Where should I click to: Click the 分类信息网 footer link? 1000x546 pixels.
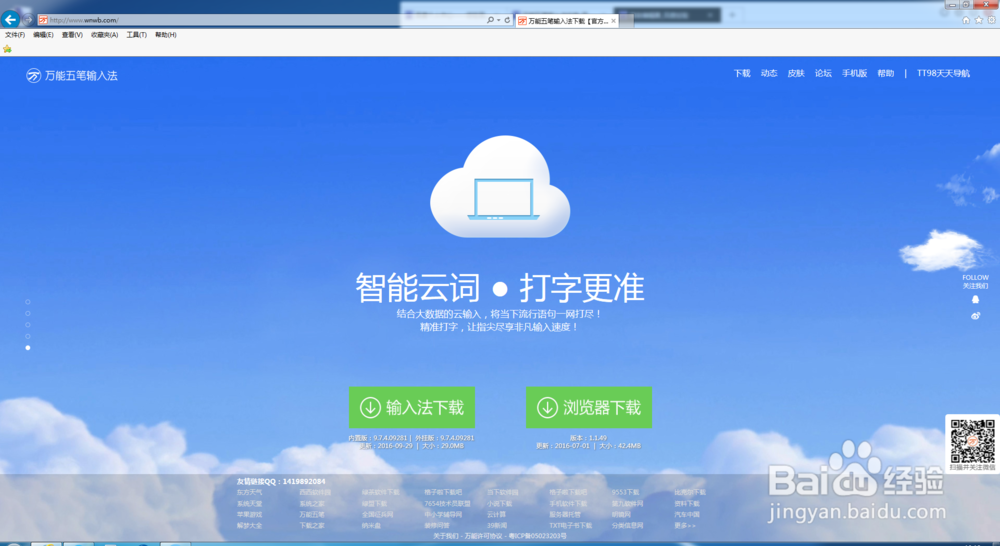click(x=628, y=526)
